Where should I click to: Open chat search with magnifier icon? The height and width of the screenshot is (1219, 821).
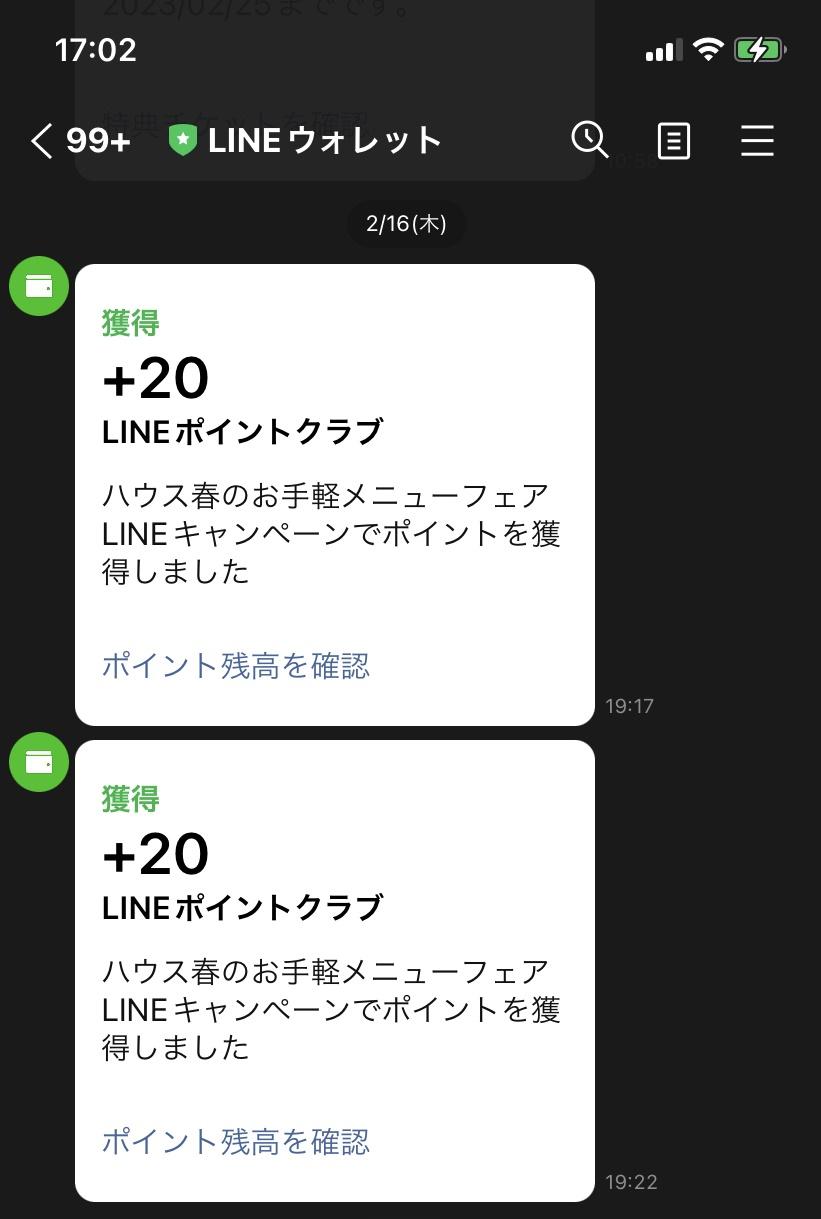[590, 140]
